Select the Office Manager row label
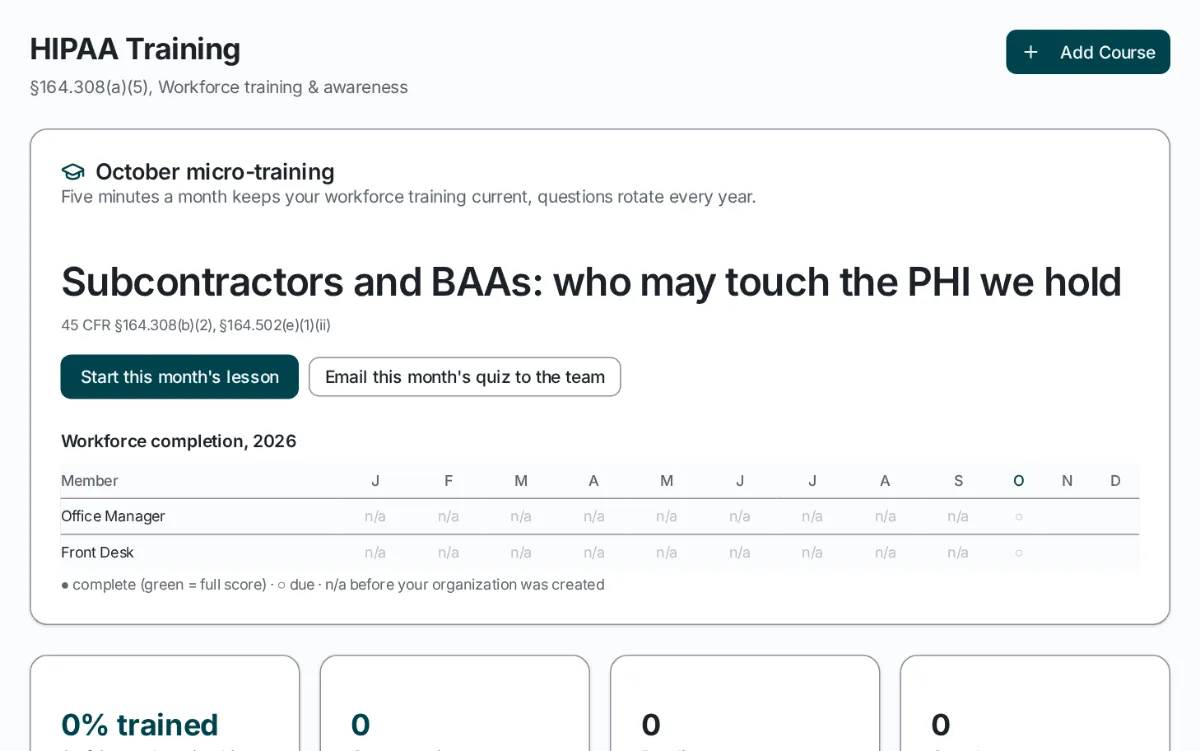1200x751 pixels. (x=113, y=517)
